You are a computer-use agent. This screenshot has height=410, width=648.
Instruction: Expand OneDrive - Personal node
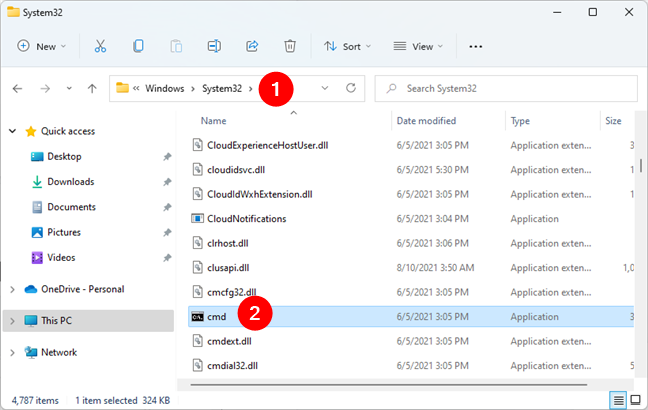tap(12, 289)
